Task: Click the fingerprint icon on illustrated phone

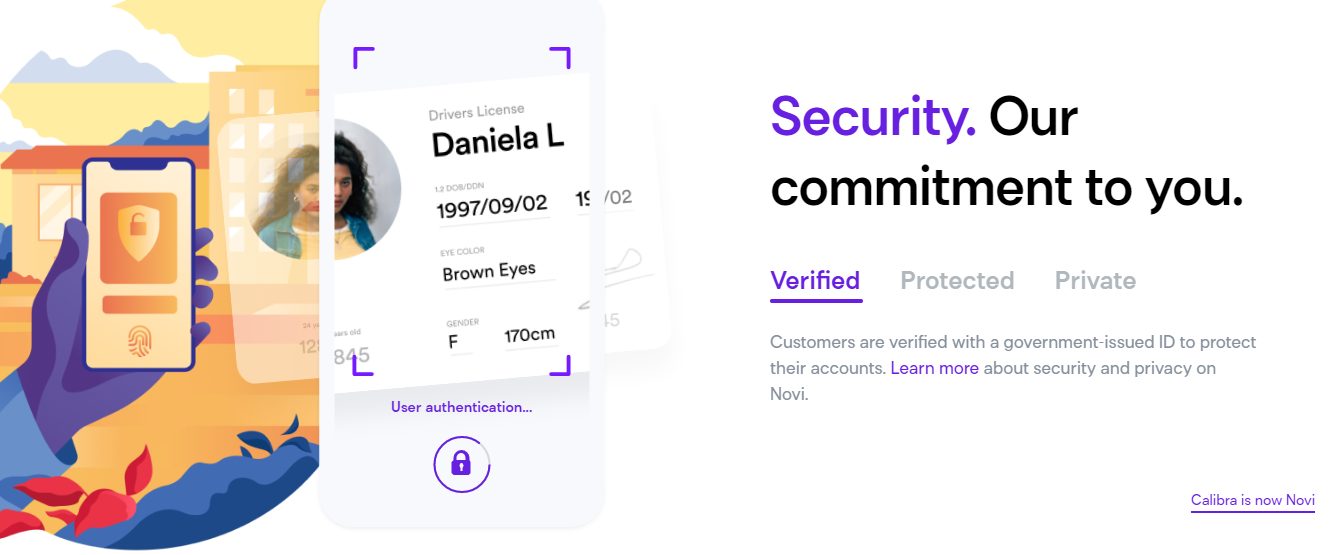Action: (138, 343)
